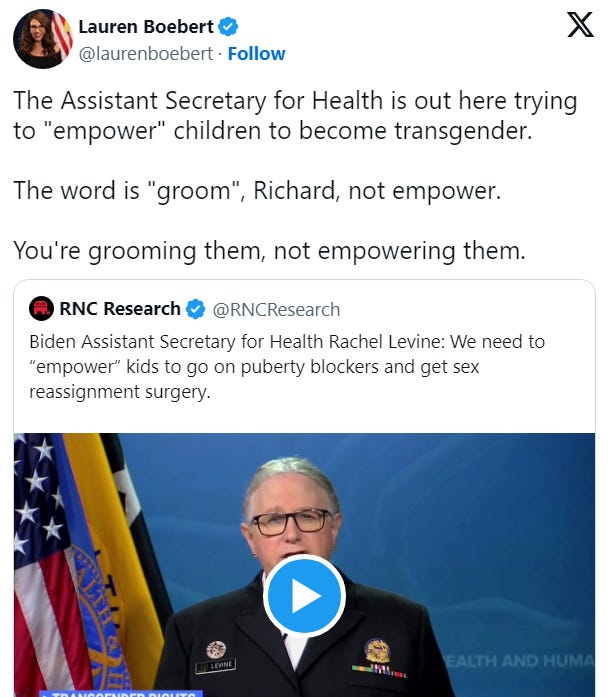
Task: Click the X logo icon
Action: click(580, 25)
